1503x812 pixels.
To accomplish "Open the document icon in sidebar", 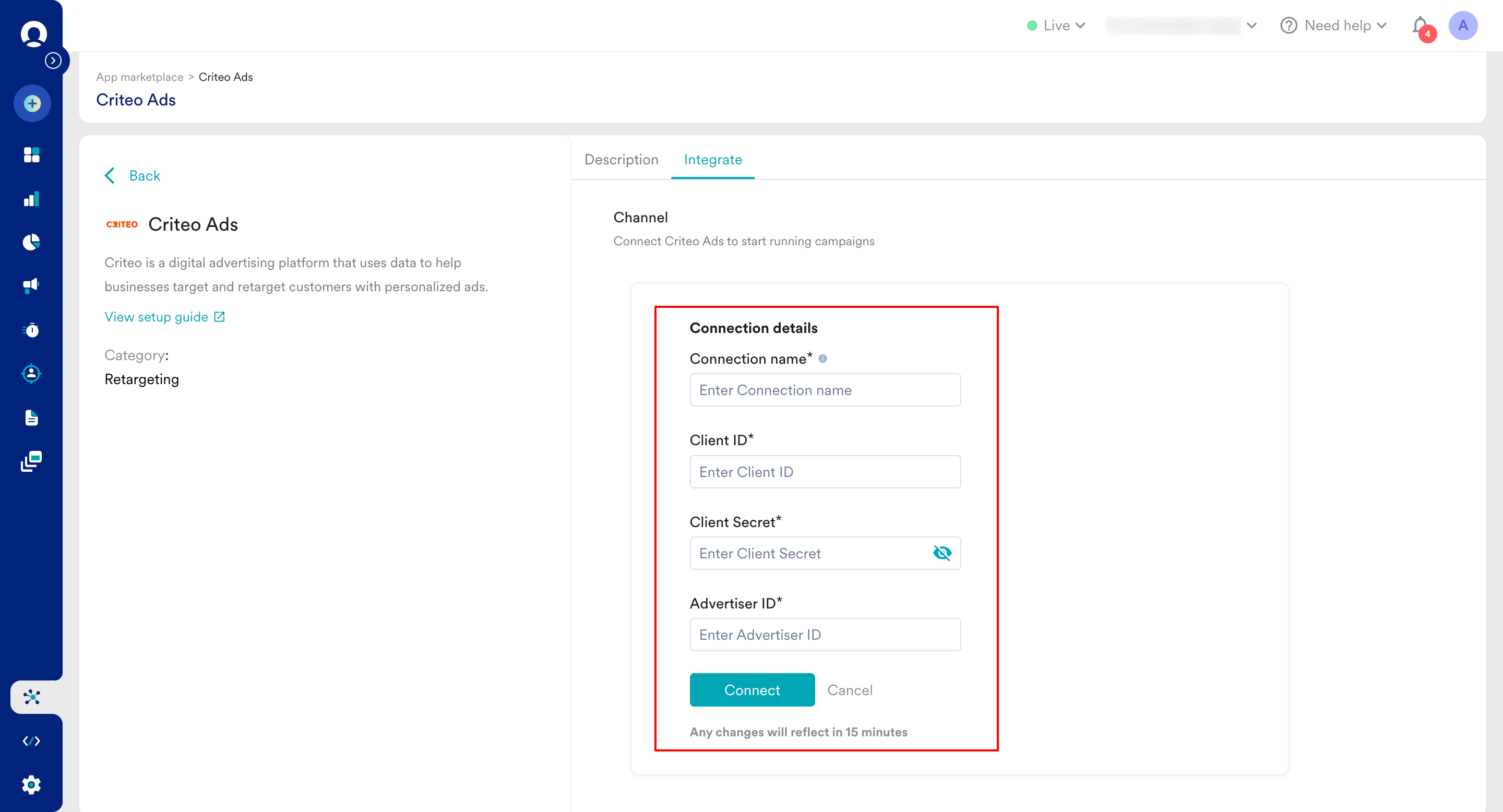I will pos(31,417).
